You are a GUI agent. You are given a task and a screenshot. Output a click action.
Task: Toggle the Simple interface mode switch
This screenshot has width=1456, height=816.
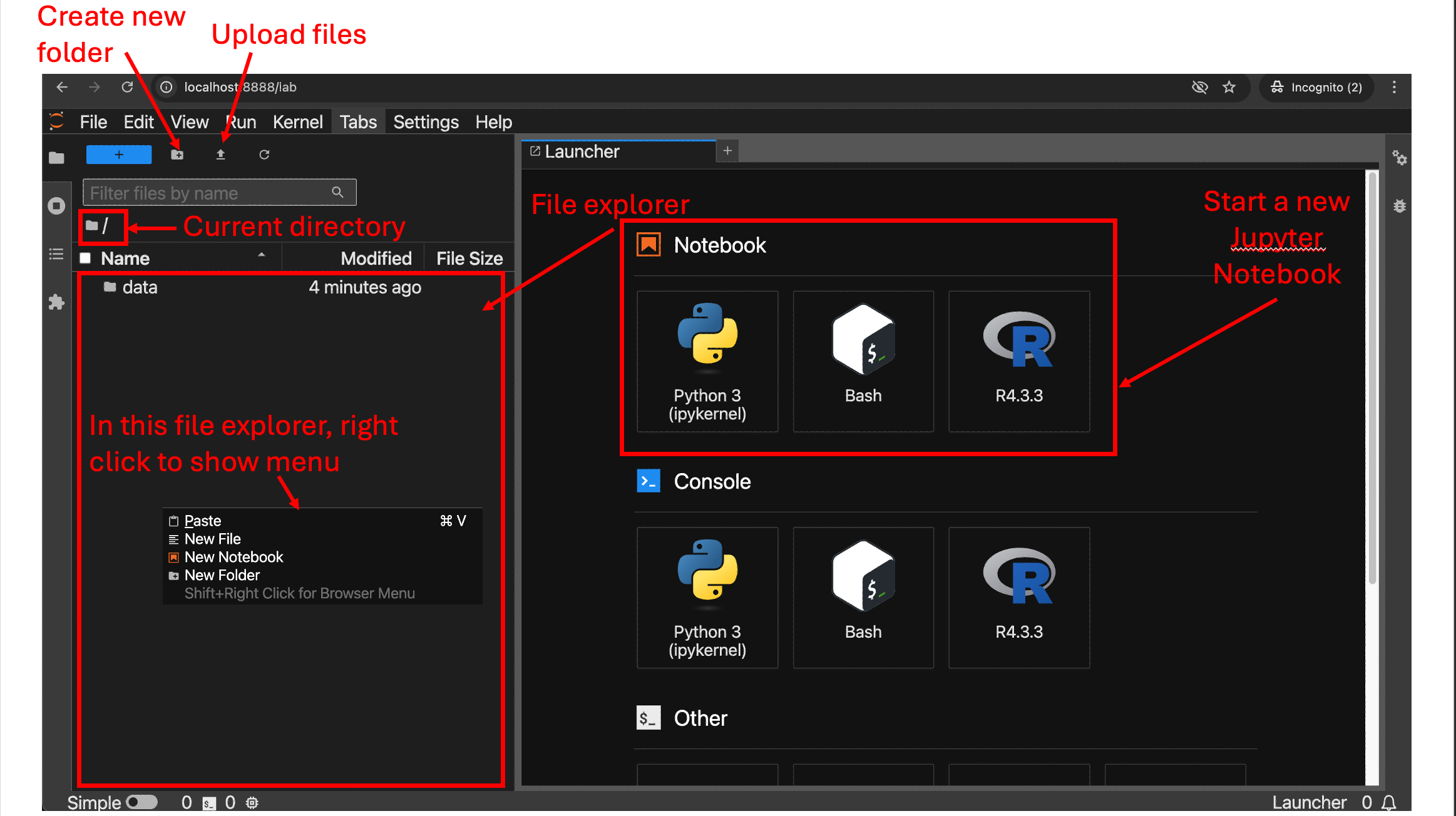click(141, 802)
